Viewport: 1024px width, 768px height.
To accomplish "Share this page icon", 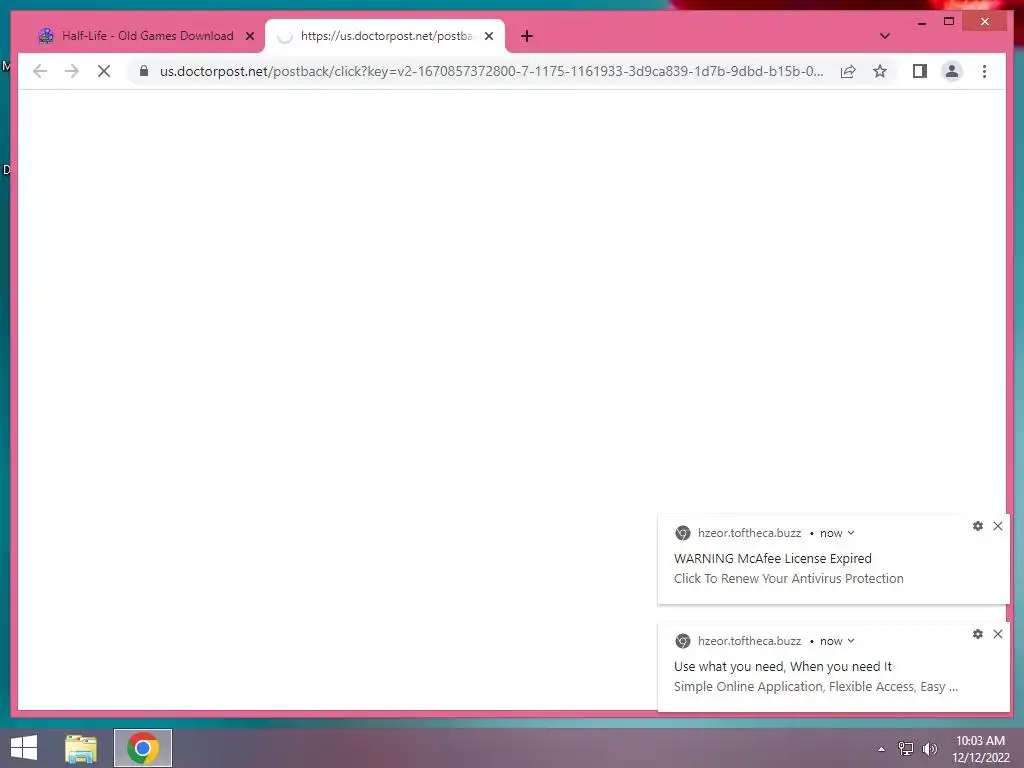I will (x=848, y=71).
